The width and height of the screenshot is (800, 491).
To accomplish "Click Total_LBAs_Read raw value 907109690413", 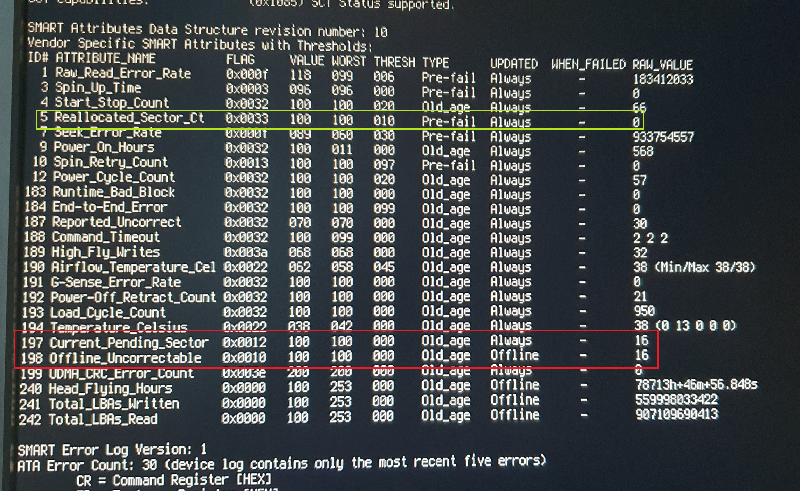I will coord(675,414).
